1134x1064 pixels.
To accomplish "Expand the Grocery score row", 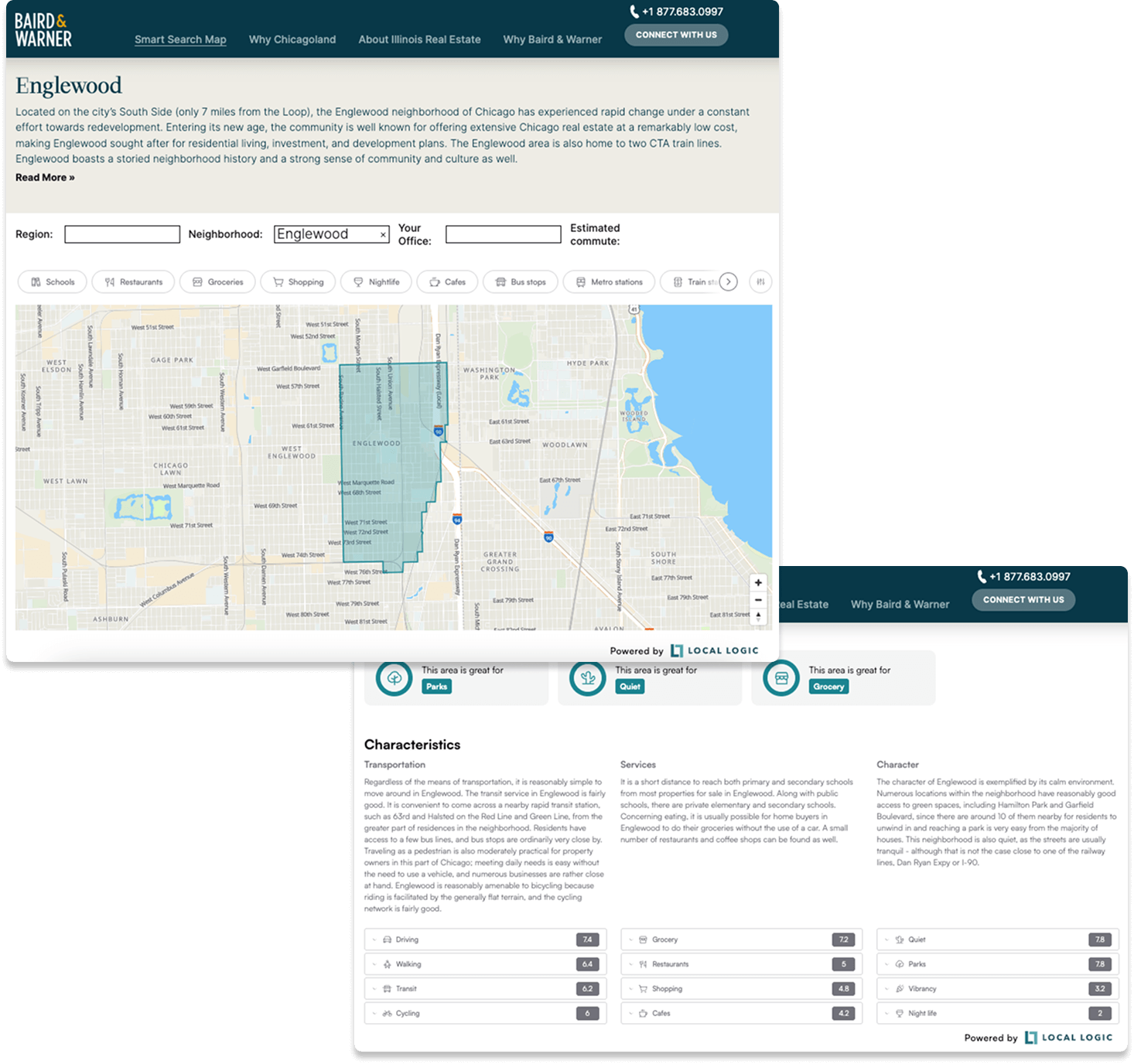I will tap(741, 940).
